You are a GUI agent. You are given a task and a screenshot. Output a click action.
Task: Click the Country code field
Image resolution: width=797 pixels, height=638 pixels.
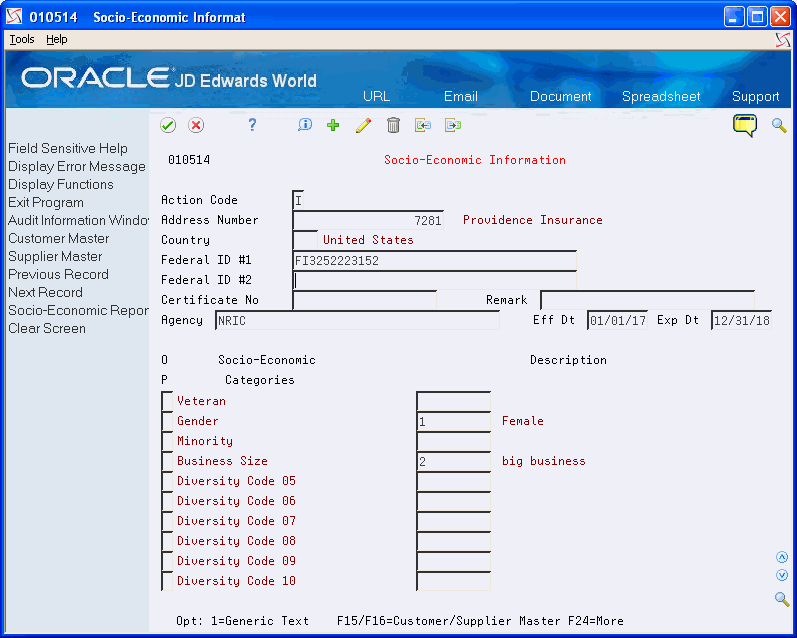tap(305, 240)
